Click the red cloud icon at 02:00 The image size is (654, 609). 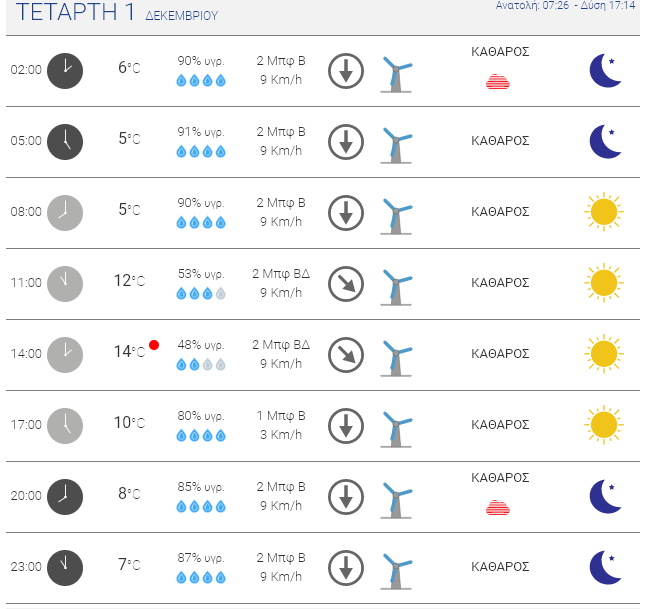(498, 81)
